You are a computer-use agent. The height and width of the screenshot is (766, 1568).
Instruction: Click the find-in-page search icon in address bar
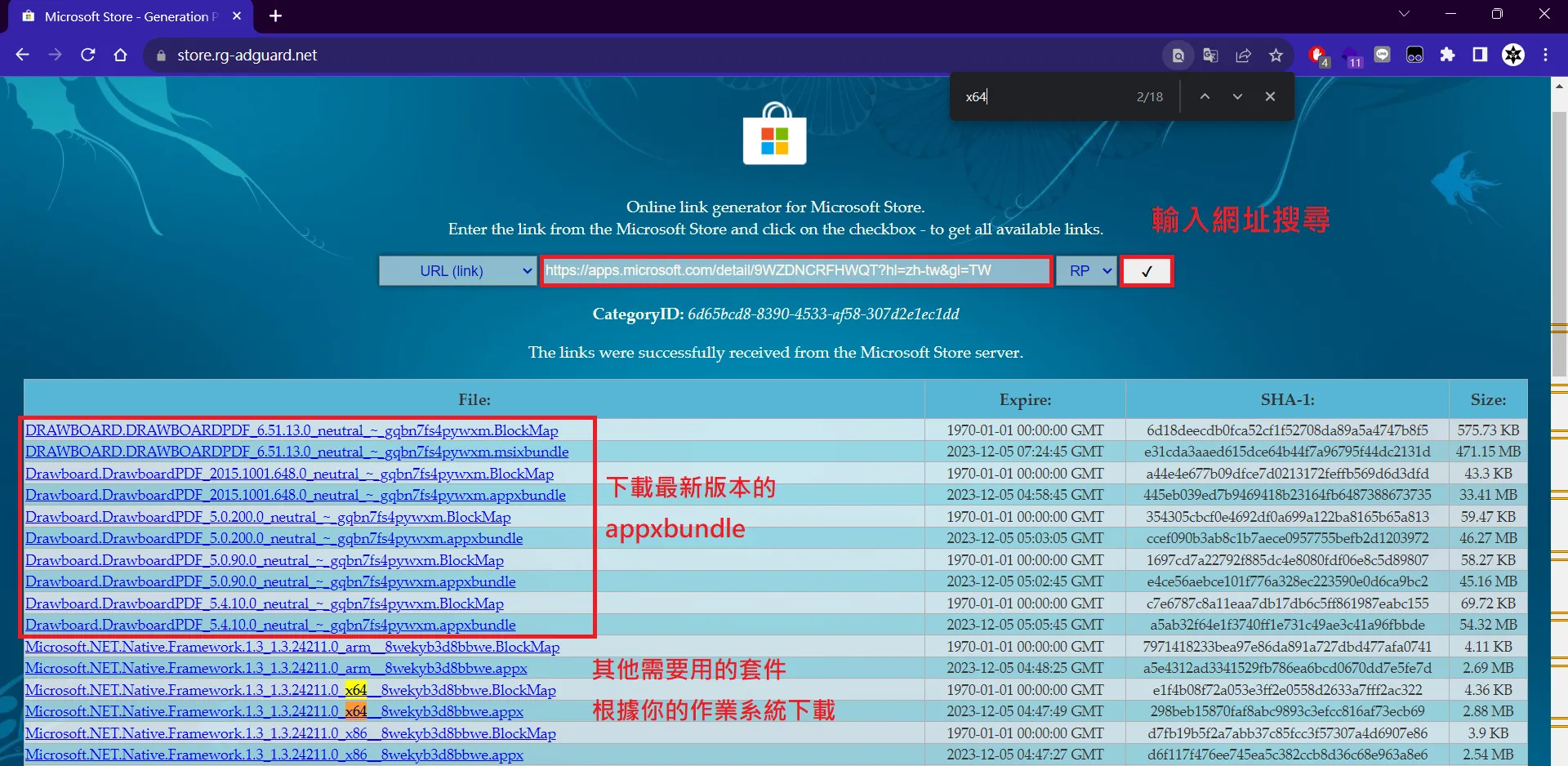pyautogui.click(x=1178, y=55)
